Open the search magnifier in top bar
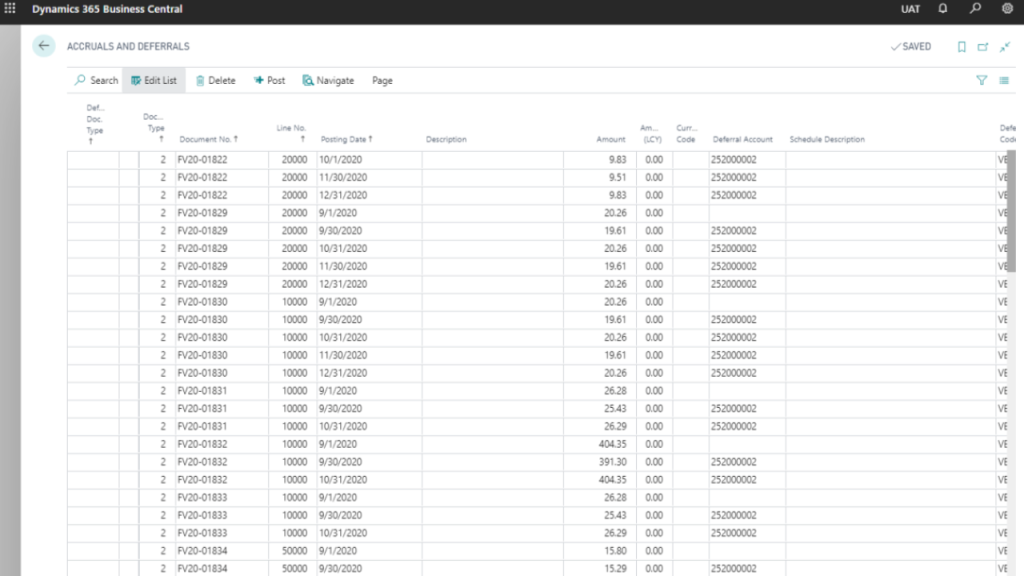 (x=975, y=9)
